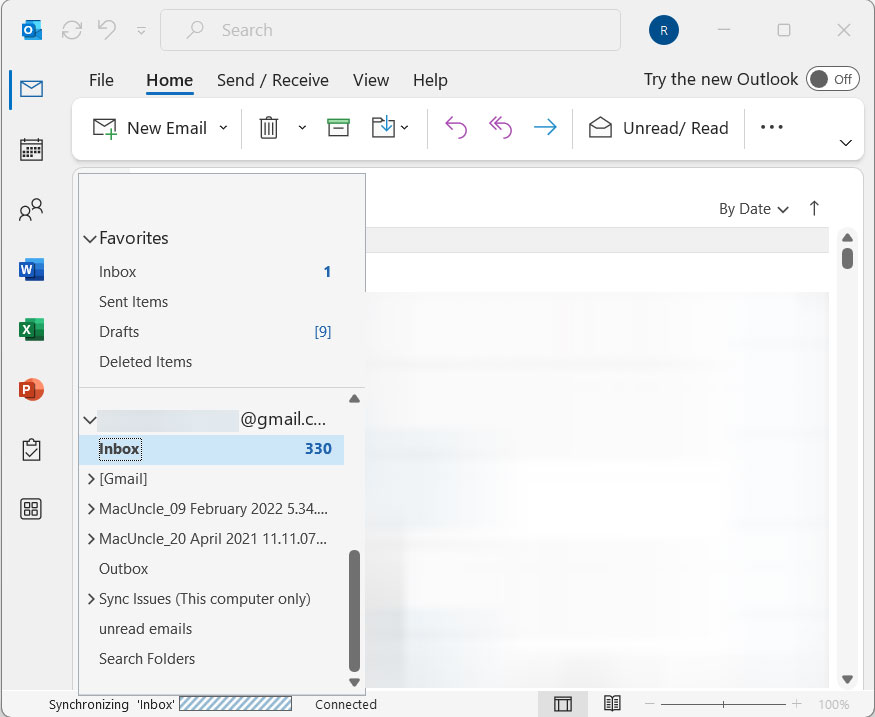875x717 pixels.
Task: Click inside the Search field
Action: [x=390, y=30]
